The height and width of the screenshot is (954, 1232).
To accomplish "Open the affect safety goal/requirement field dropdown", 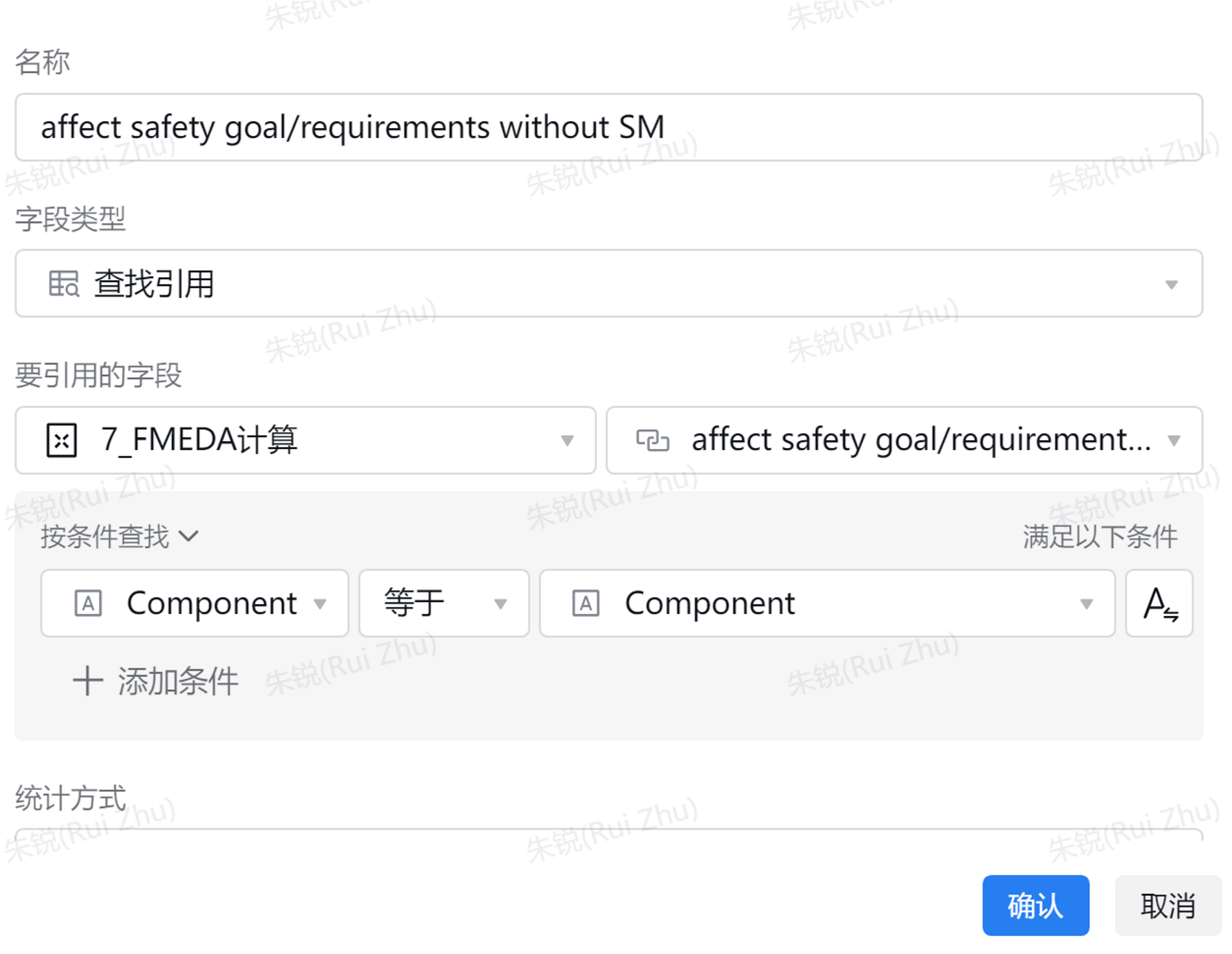I will click(x=1175, y=440).
